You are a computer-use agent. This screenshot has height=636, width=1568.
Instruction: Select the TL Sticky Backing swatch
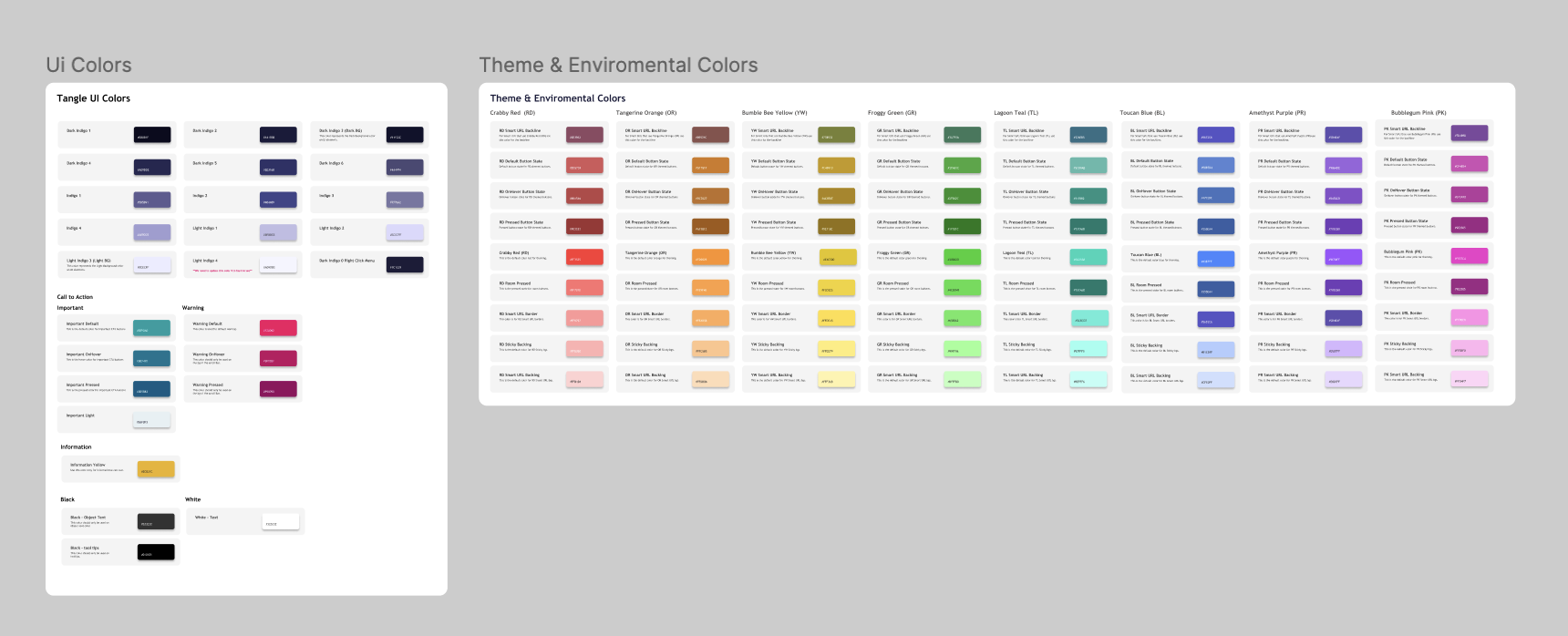(1088, 348)
